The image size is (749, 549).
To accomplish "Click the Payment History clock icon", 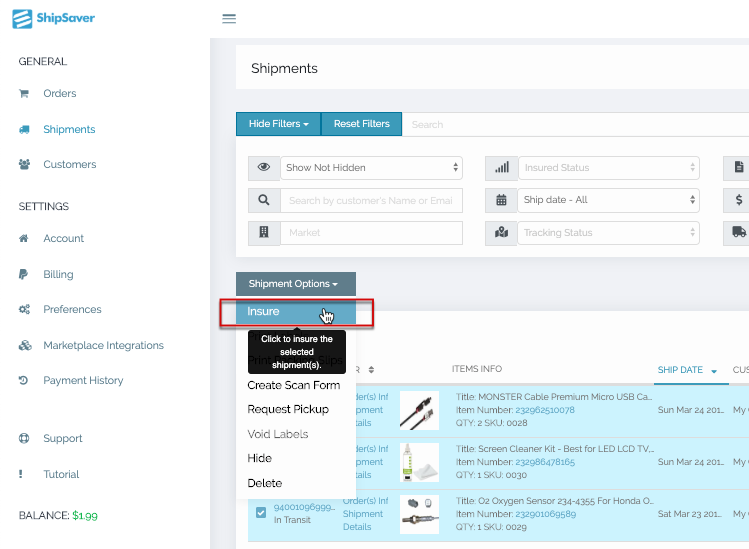I will click(x=23, y=380).
